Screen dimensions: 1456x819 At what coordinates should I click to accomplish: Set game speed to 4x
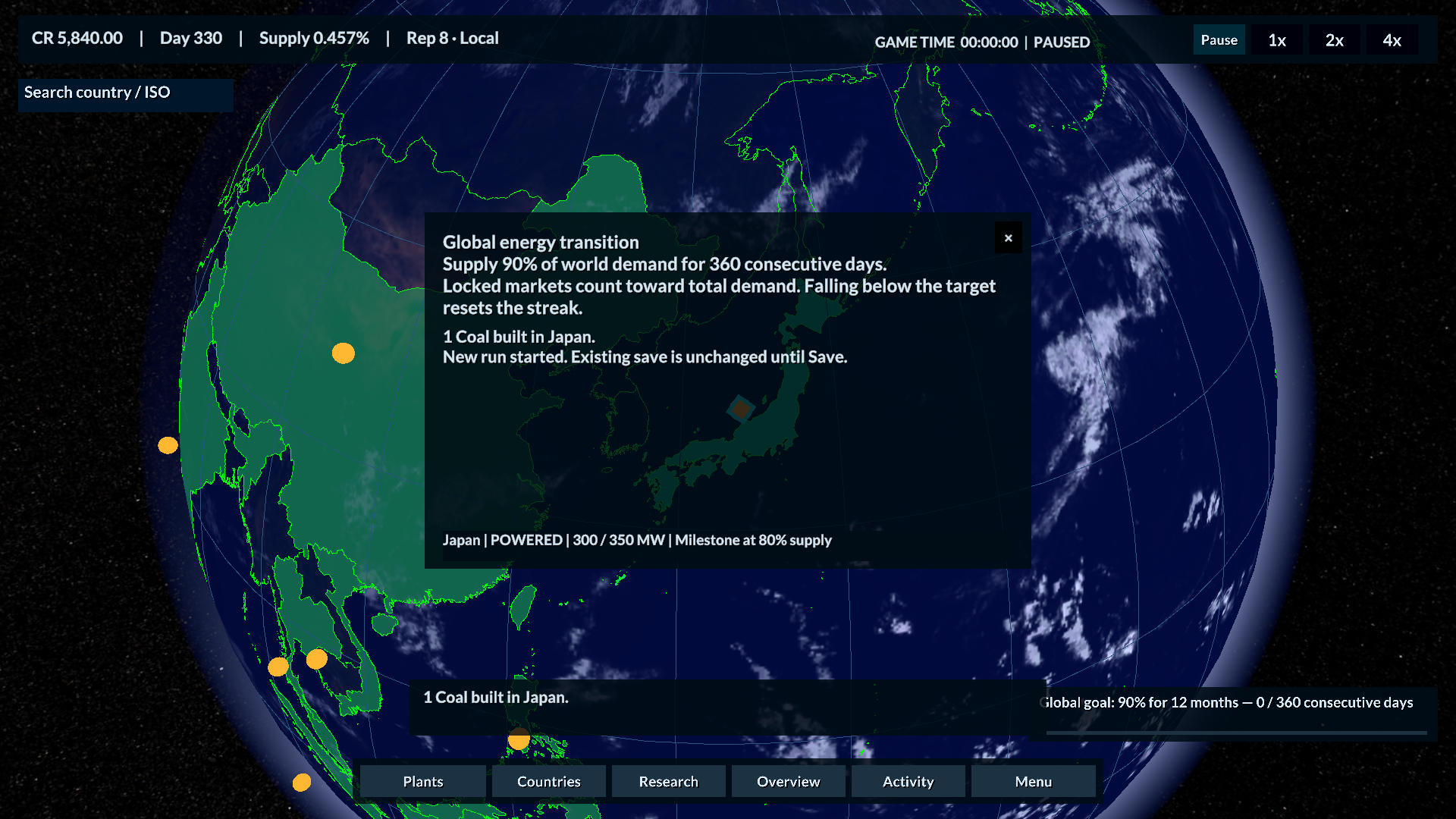[1392, 40]
